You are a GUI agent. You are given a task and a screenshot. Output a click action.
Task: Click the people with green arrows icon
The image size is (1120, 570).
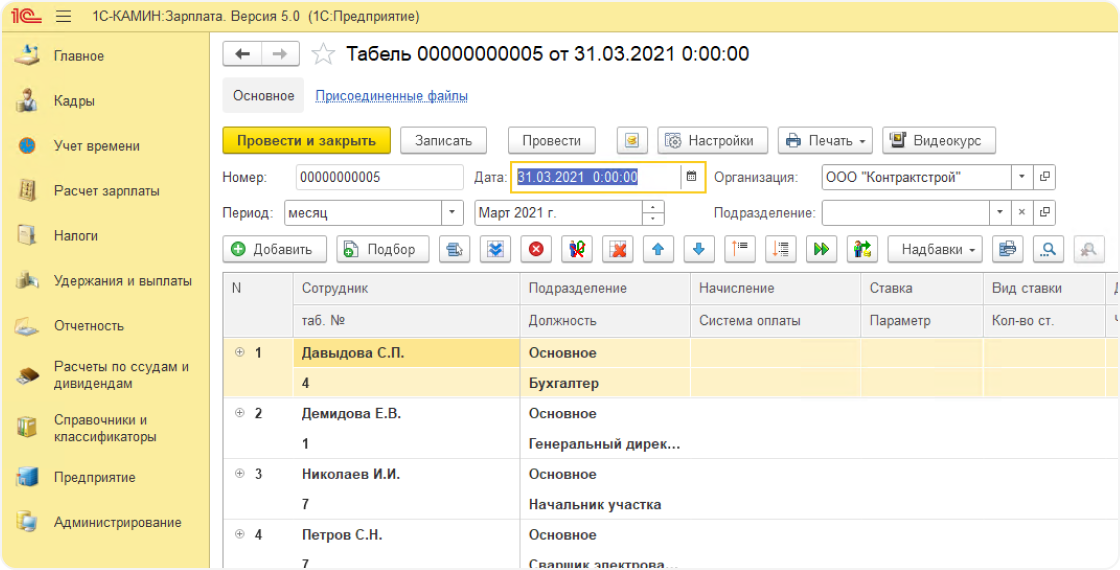862,249
